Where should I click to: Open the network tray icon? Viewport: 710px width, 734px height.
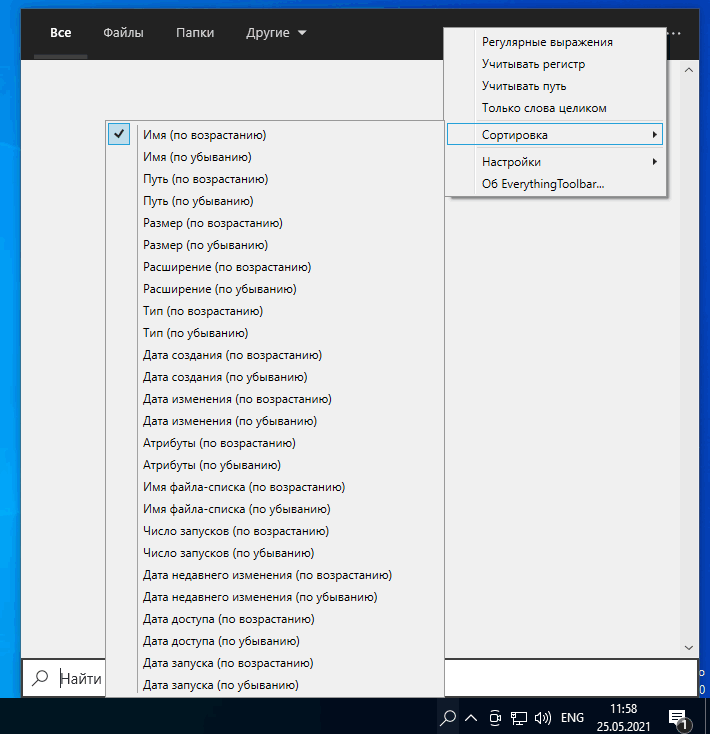(x=518, y=718)
